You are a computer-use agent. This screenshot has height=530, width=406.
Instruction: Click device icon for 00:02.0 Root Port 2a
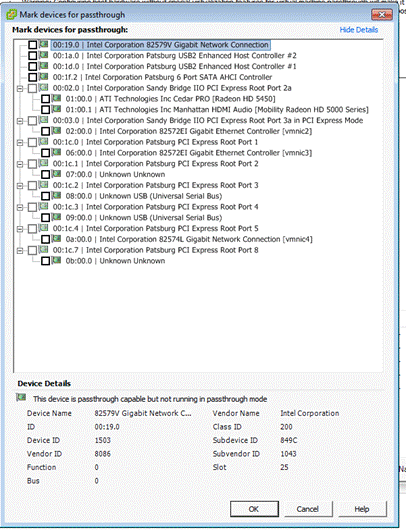(44, 88)
